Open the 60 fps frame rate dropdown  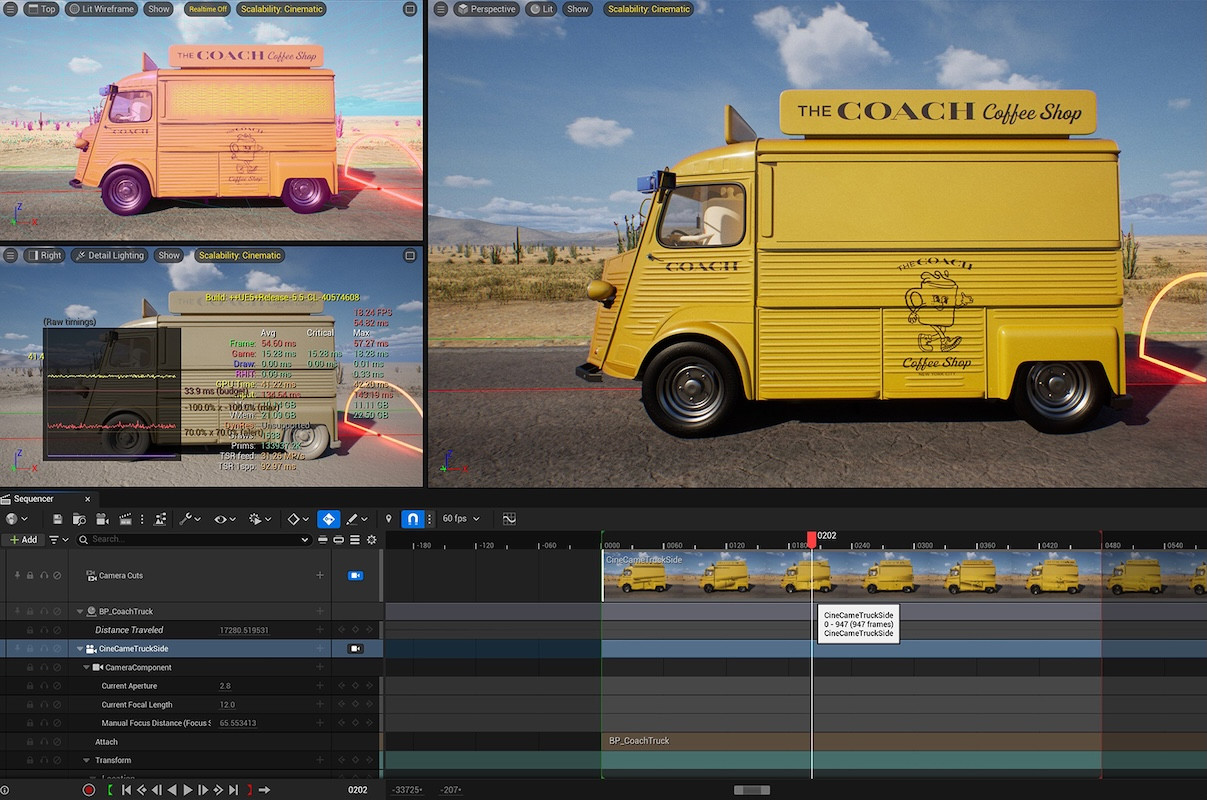tap(460, 519)
